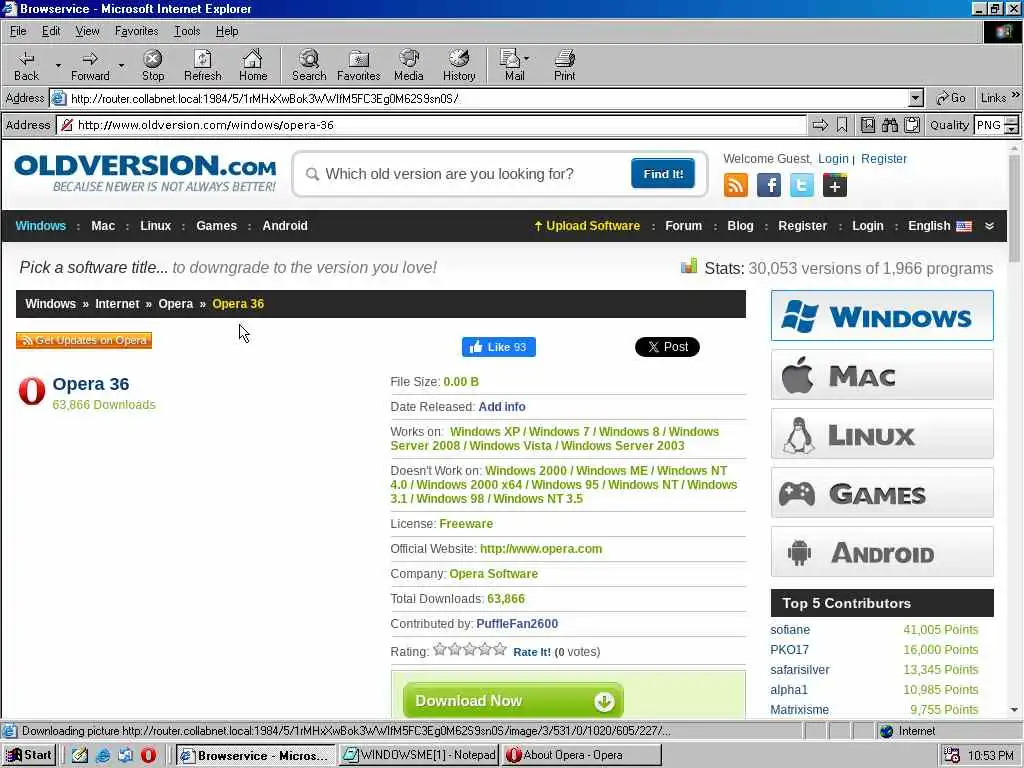Click the system tray scheduler icon
This screenshot has width=1024, height=768.
click(x=952, y=755)
